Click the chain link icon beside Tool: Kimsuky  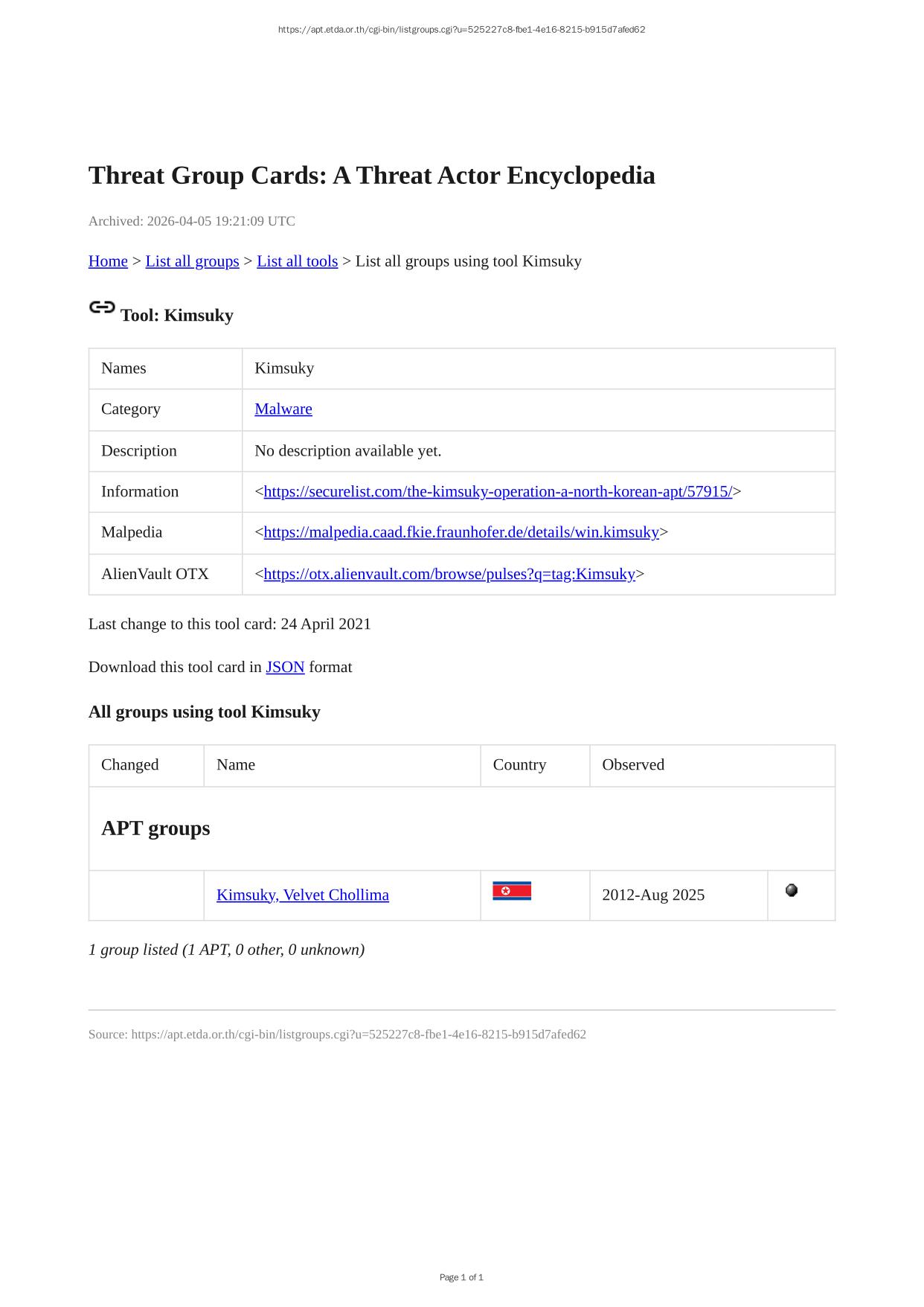(x=102, y=307)
